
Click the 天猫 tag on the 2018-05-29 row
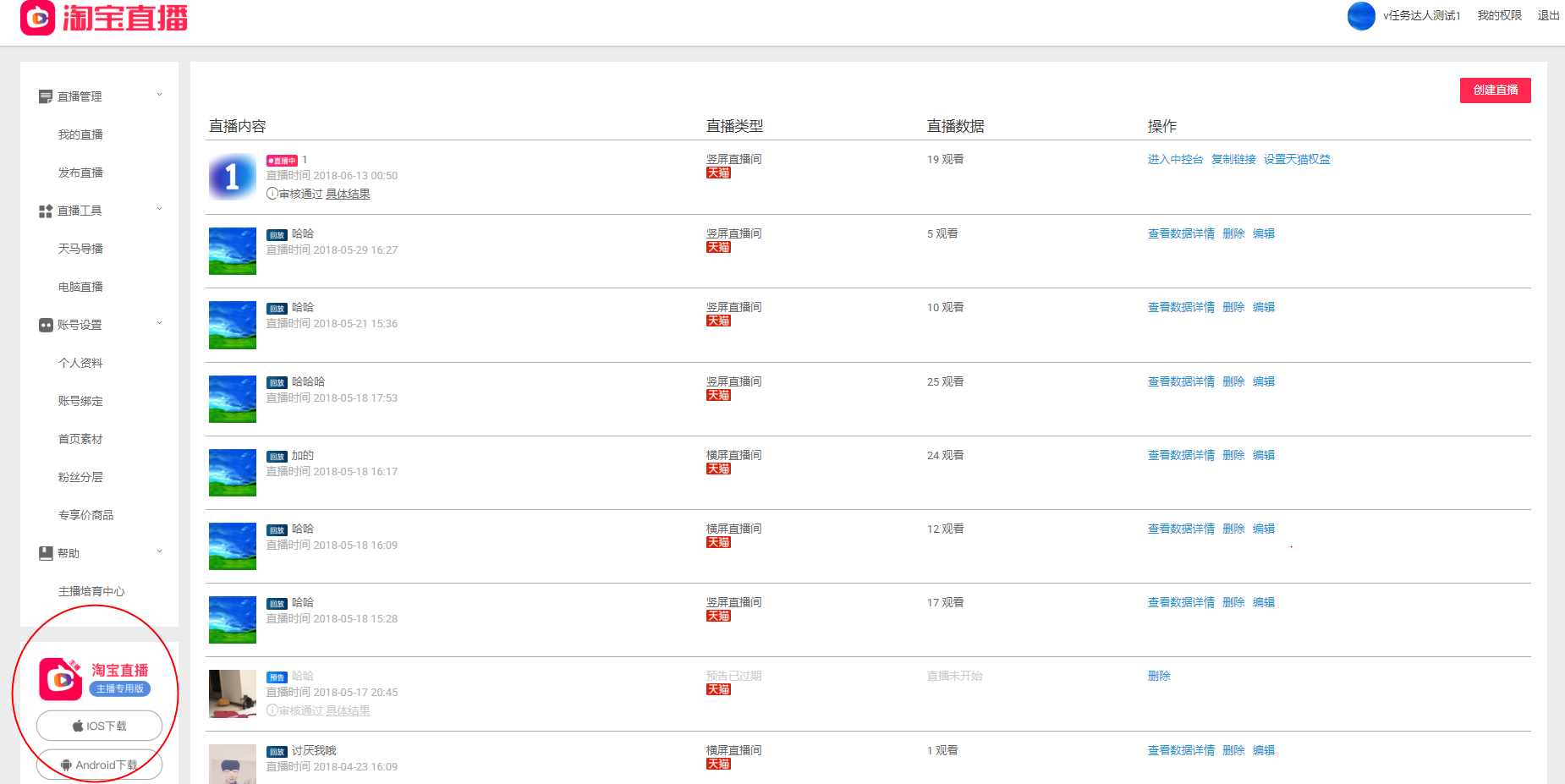[718, 247]
